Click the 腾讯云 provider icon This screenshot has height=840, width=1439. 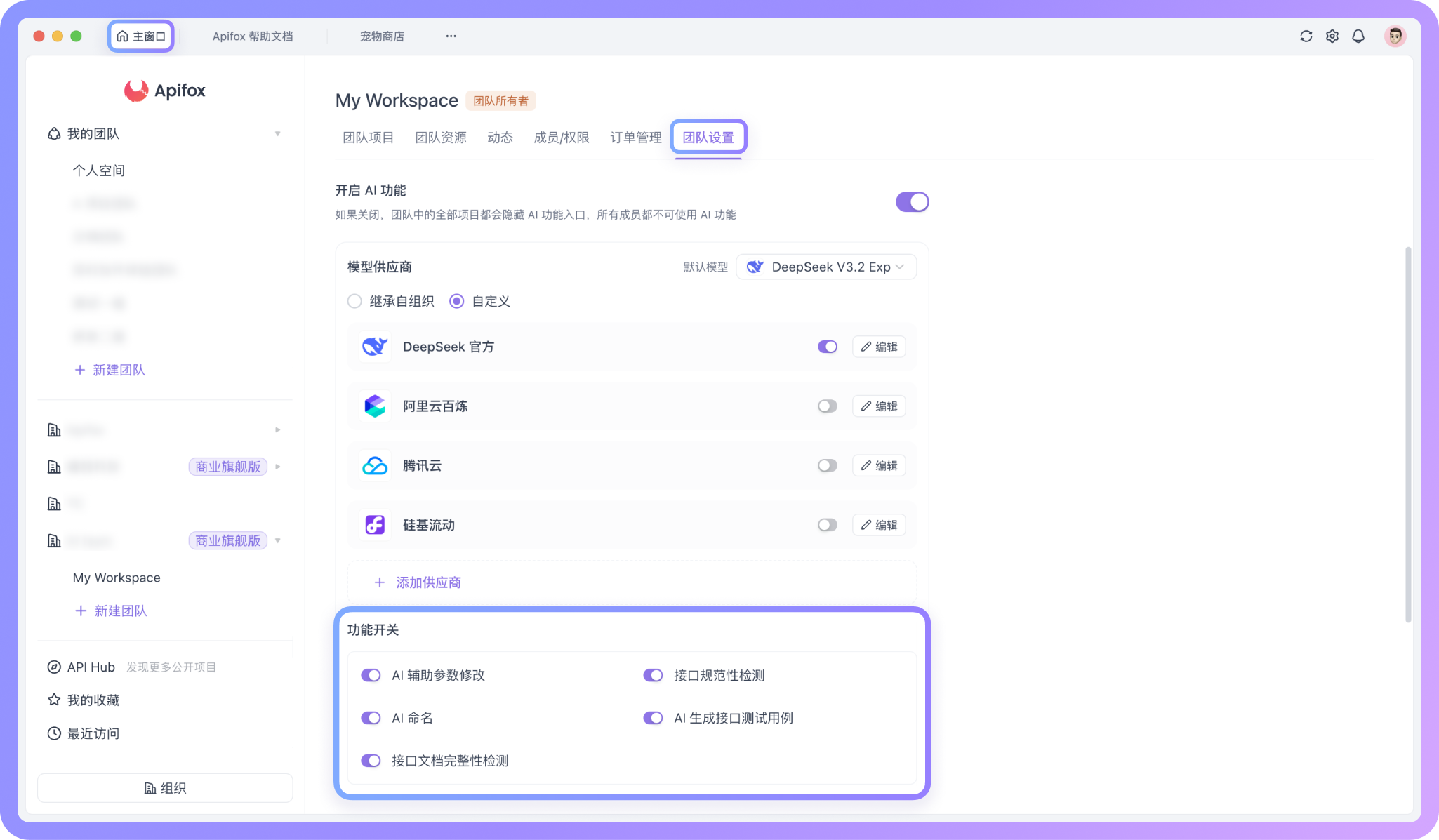(x=375, y=465)
